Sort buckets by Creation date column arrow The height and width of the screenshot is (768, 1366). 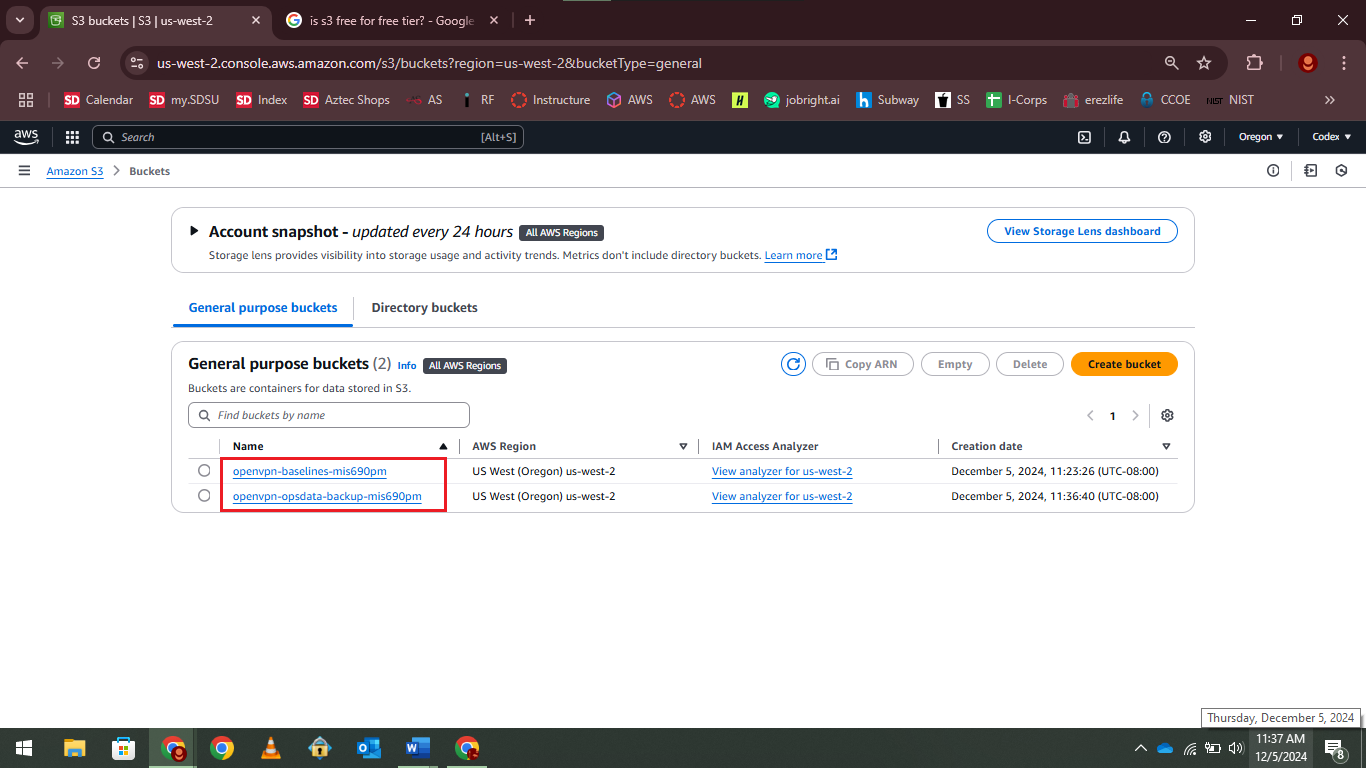point(1166,446)
